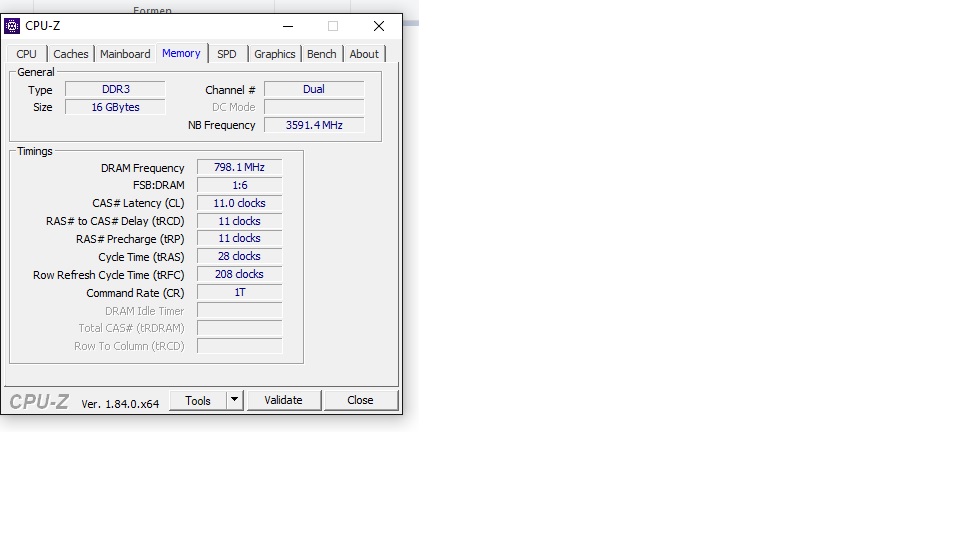Click the RAS# to CAS# Delay (tRCD) label
The width and height of the screenshot is (960, 540).
(x=115, y=221)
